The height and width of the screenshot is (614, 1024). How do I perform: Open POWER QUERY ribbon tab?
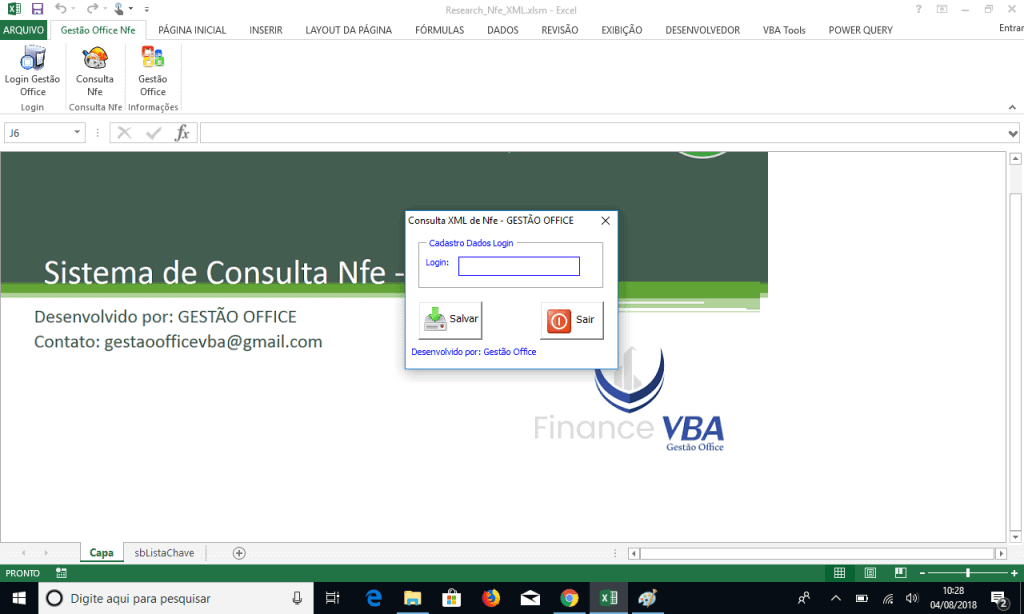[861, 30]
